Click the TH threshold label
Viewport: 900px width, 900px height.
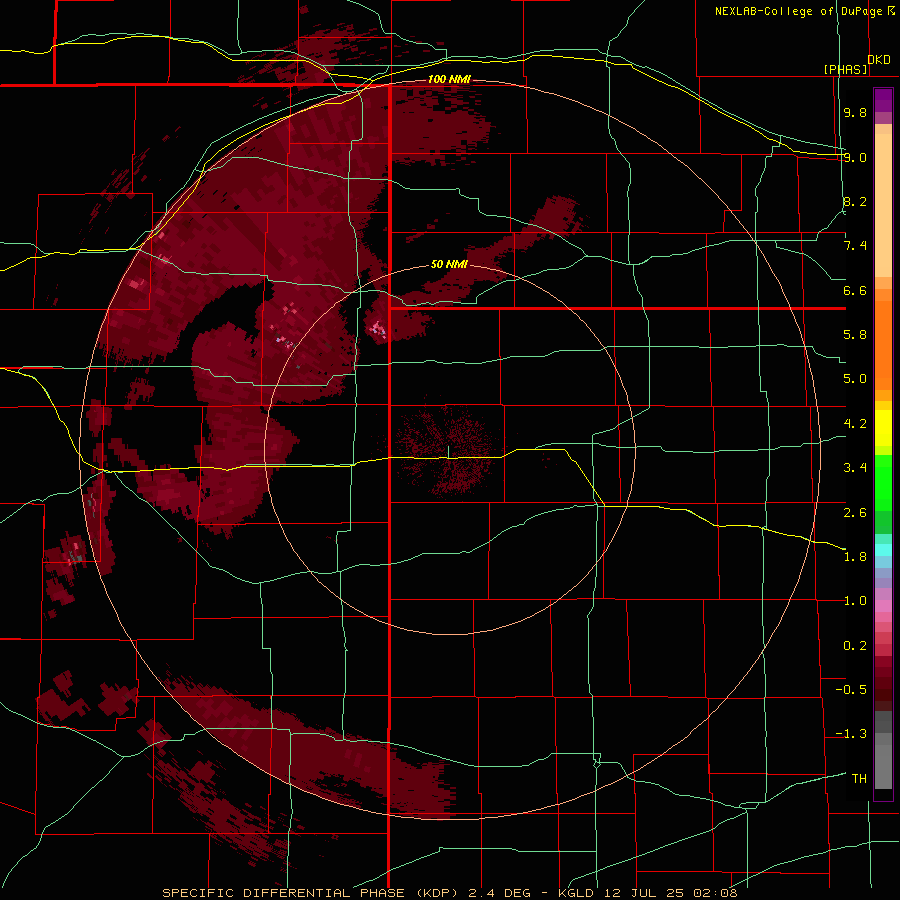859,778
